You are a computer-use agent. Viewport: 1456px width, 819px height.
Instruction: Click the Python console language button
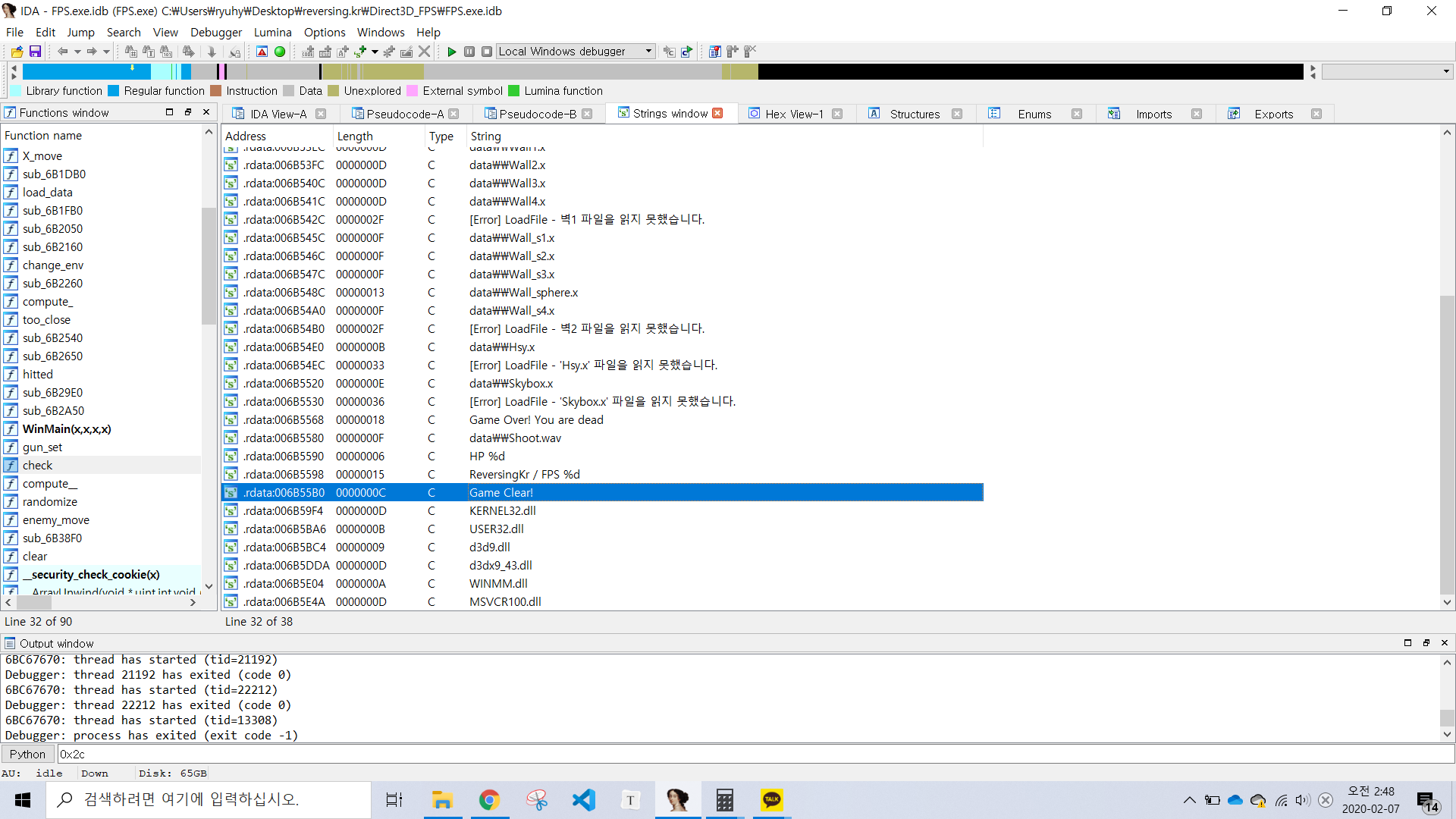point(27,754)
